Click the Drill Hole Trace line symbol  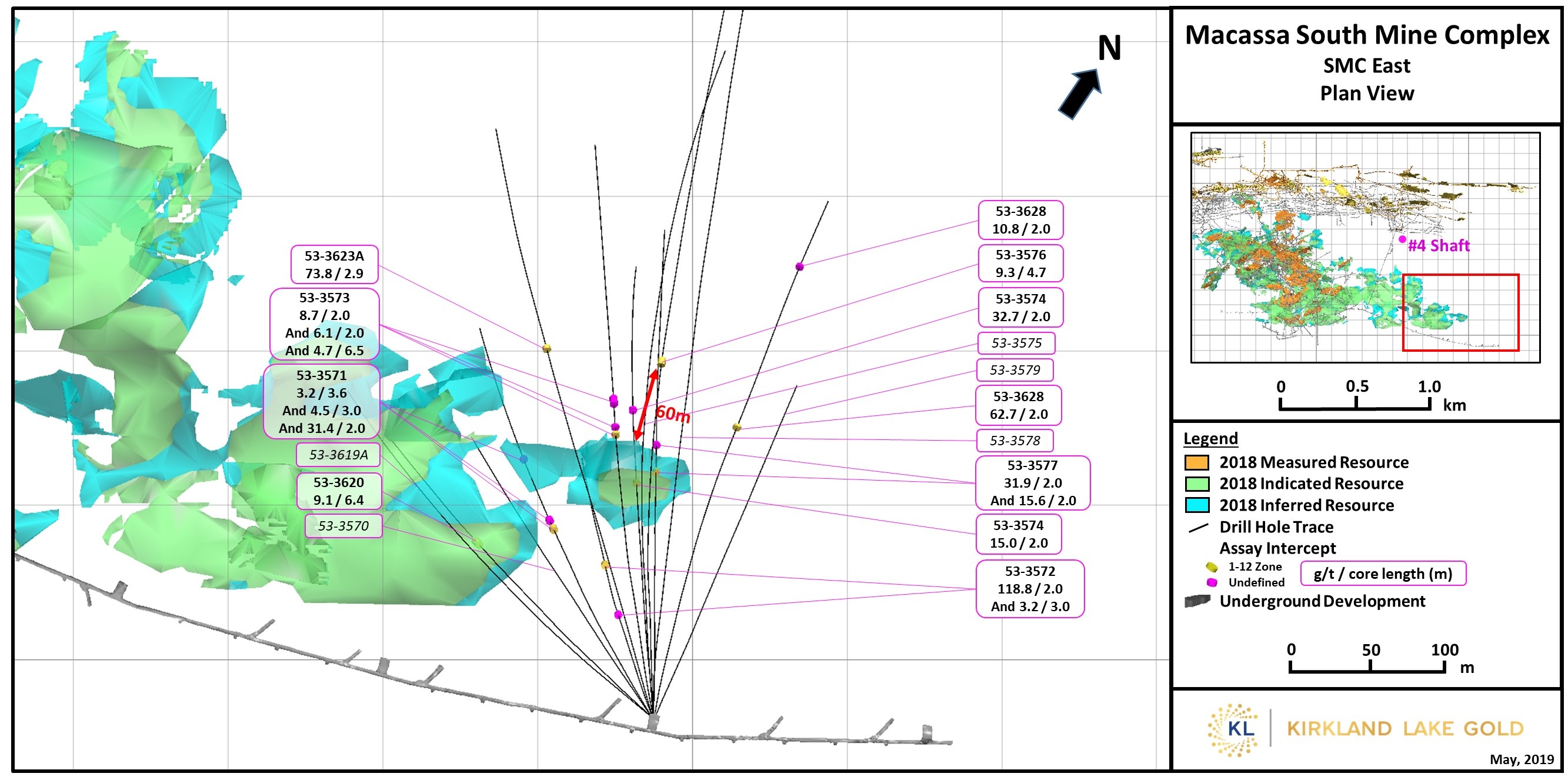pos(1198,528)
